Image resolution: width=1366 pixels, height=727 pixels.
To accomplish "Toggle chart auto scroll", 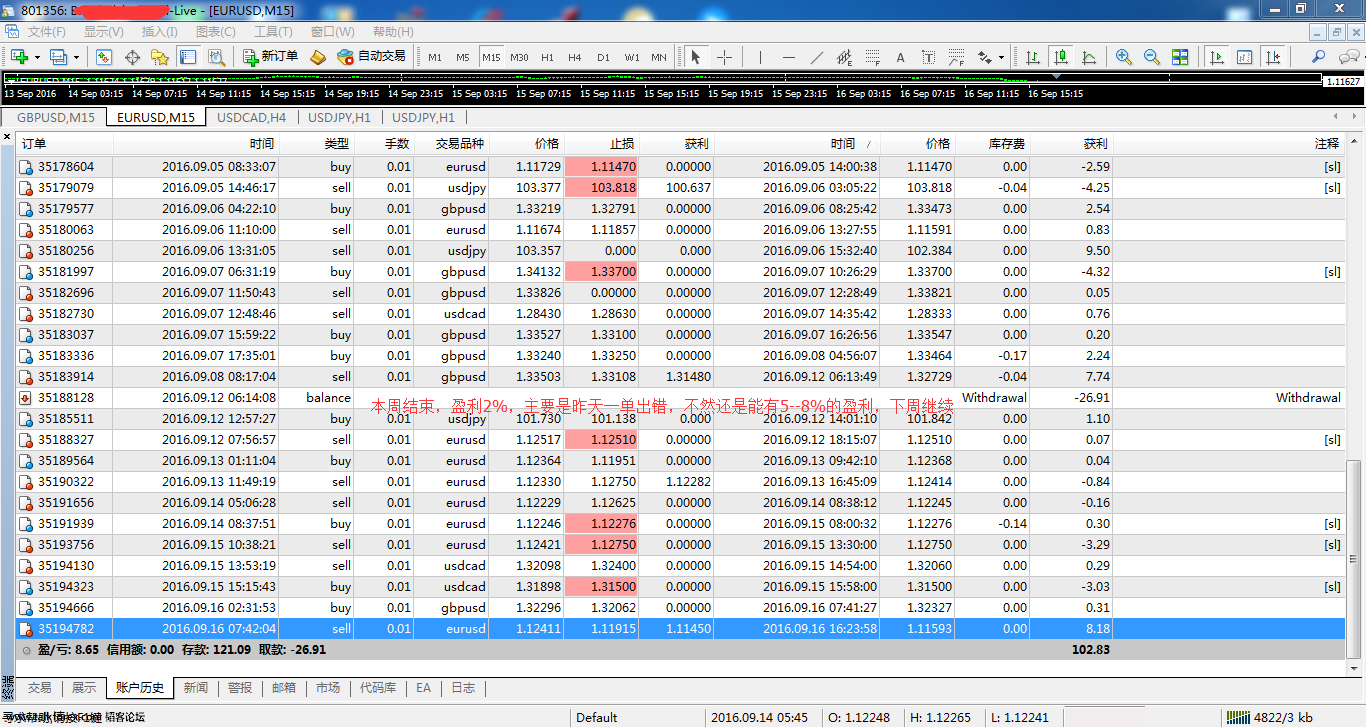I will [x=1216, y=57].
